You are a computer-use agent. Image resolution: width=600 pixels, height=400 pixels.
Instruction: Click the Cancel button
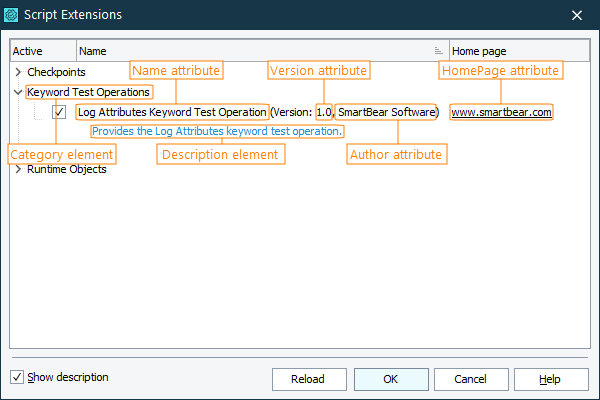click(x=469, y=379)
